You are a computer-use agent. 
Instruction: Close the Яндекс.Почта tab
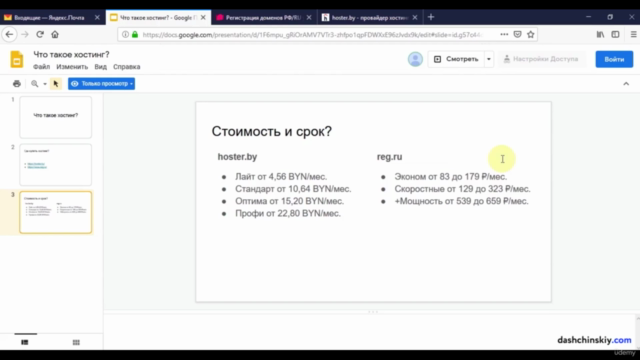pyautogui.click(x=97, y=18)
